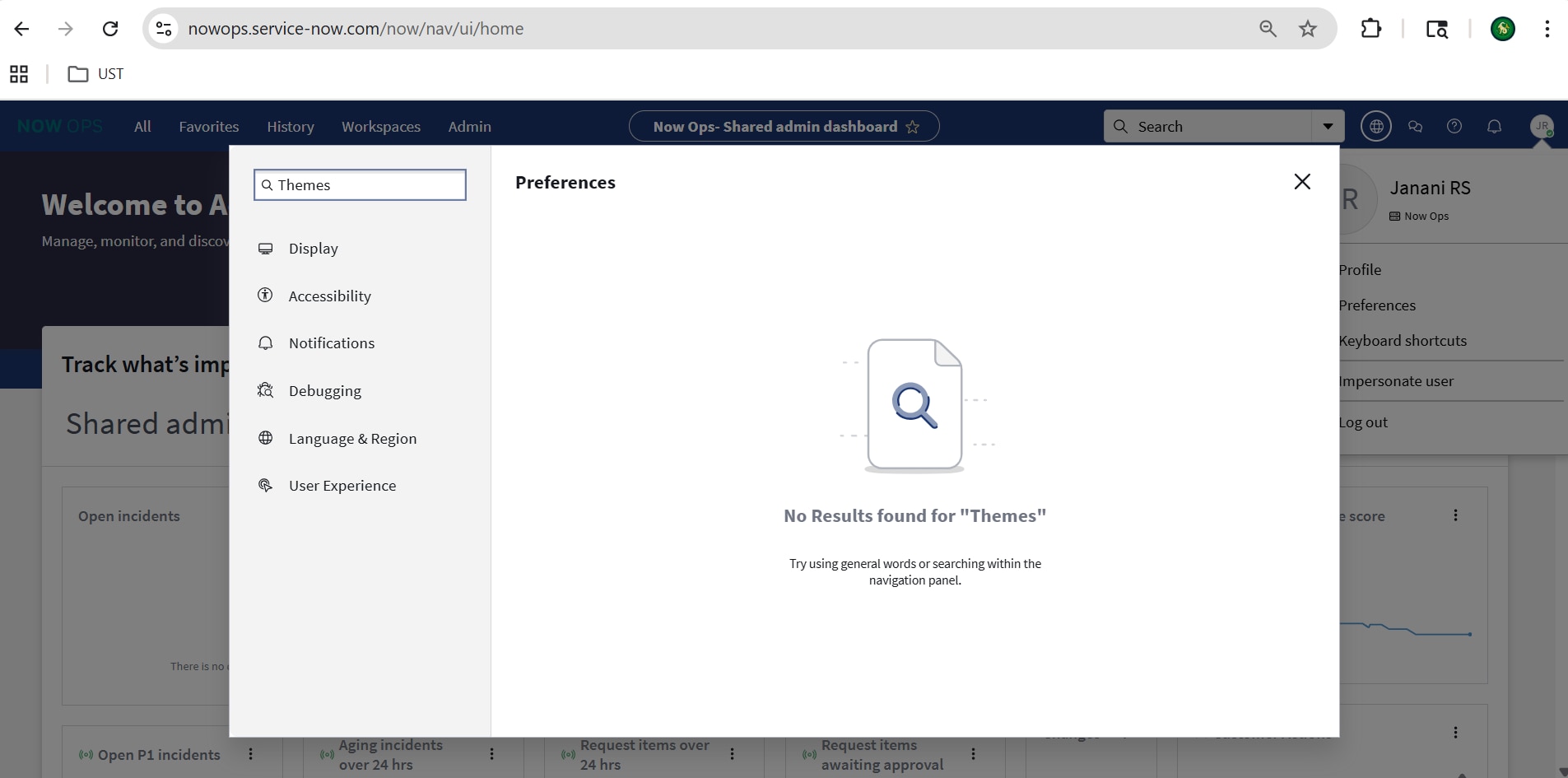Image resolution: width=1568 pixels, height=778 pixels.
Task: Open the UST bookmarks folder
Action: [95, 74]
